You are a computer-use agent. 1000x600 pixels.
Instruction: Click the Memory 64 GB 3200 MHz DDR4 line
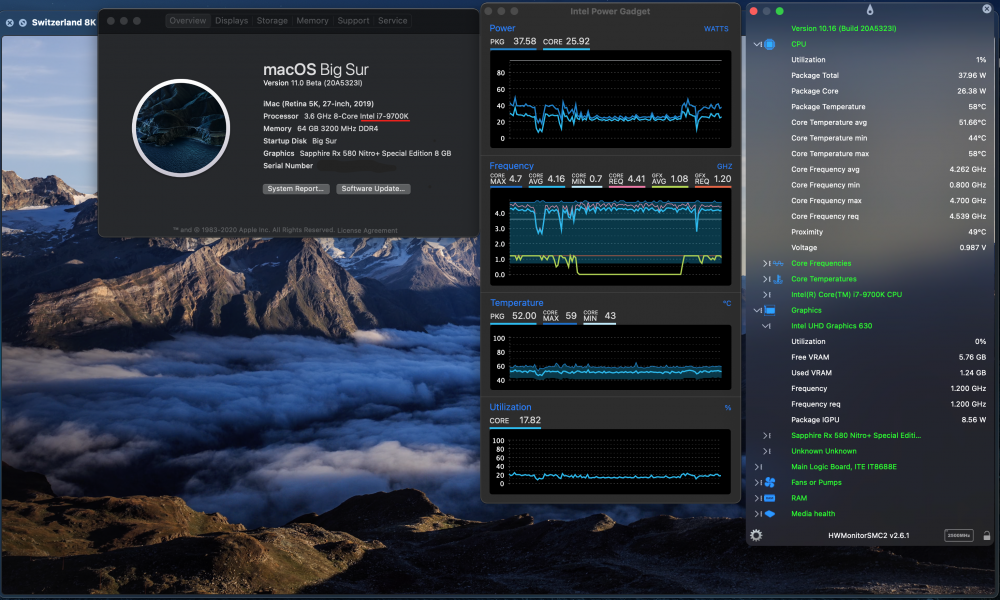coord(320,129)
